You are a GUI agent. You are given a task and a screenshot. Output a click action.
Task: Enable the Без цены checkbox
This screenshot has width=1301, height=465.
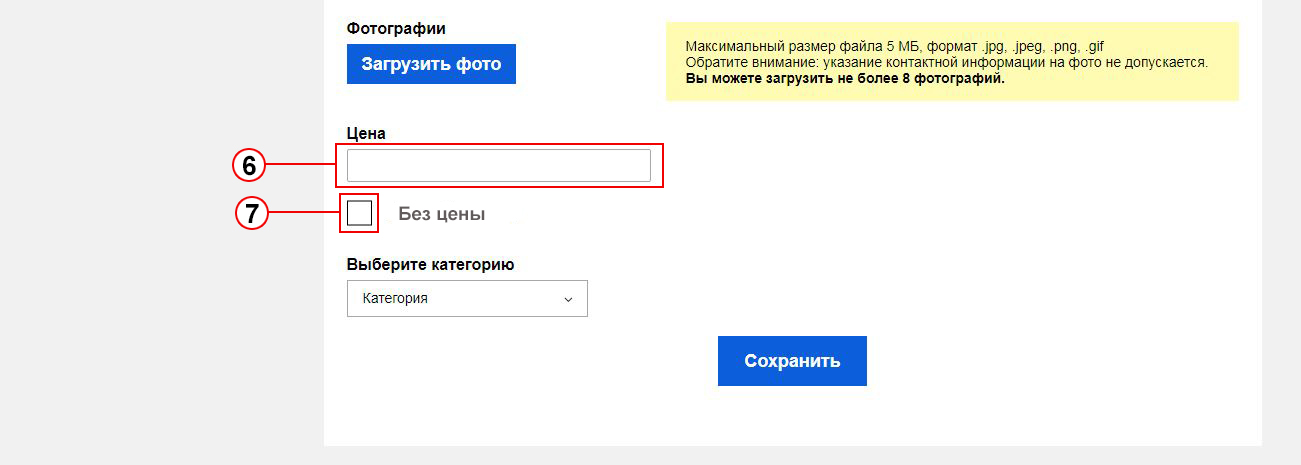click(359, 213)
